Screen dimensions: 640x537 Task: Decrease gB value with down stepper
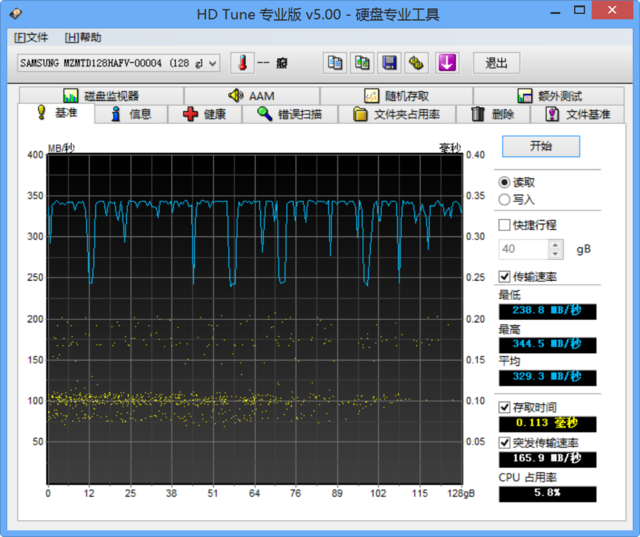pyautogui.click(x=555, y=254)
